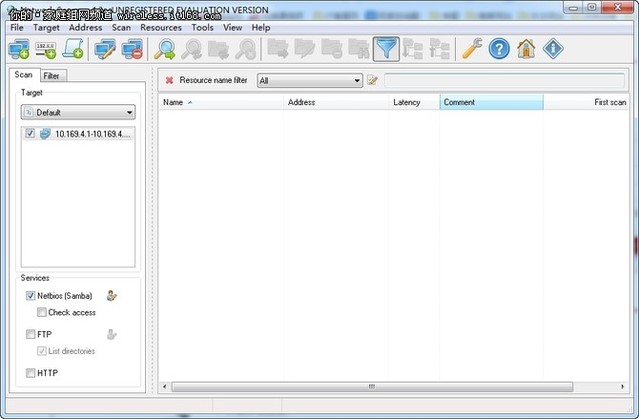Viewport: 639px width, 419px height.
Task: Open the Resources menu
Action: [x=161, y=28]
